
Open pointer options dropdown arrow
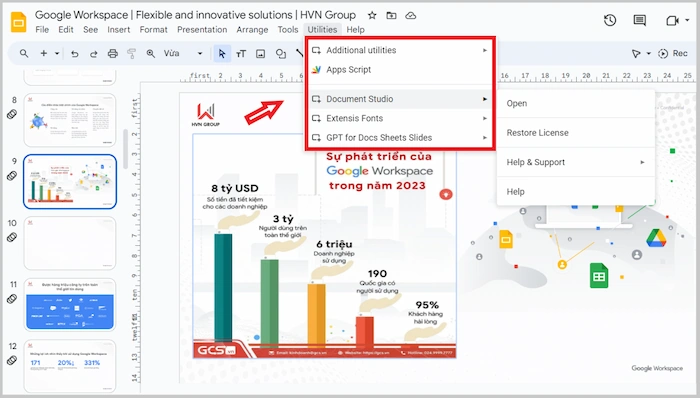pos(648,54)
